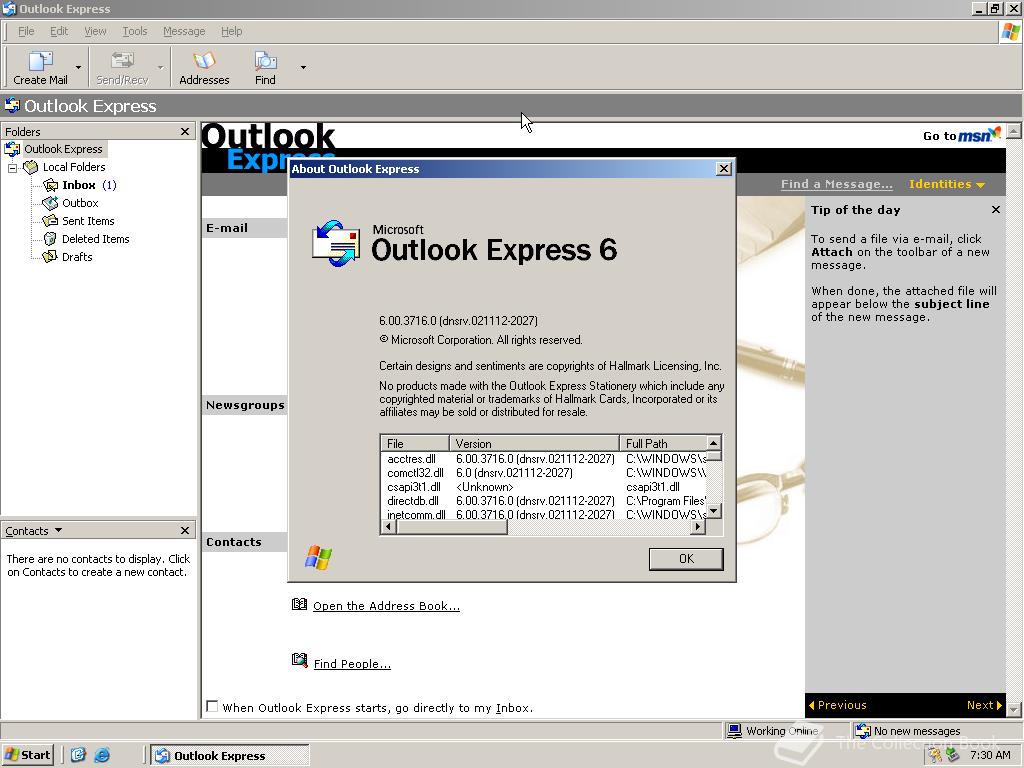This screenshot has height=768, width=1024.
Task: Click file list scroll up arrow
Action: [x=714, y=443]
